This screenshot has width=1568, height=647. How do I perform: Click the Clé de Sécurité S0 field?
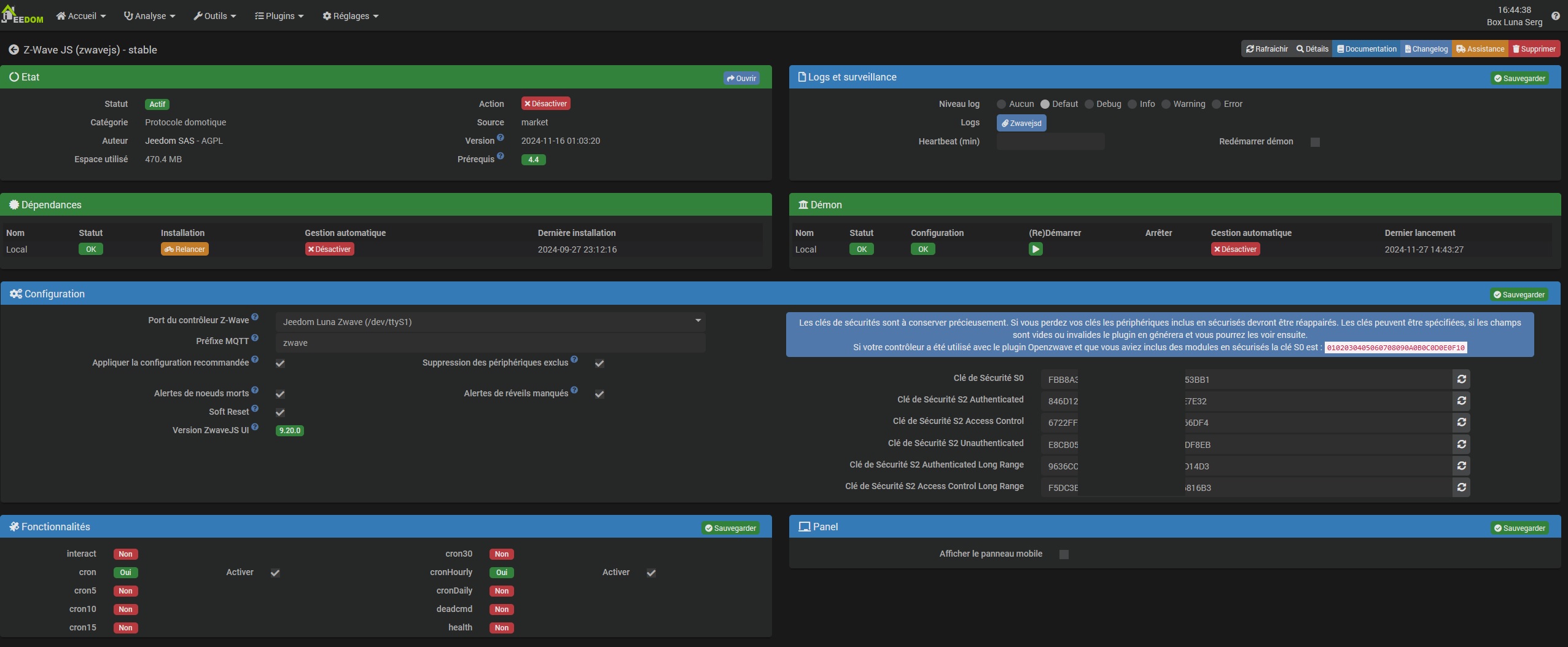click(x=1247, y=379)
